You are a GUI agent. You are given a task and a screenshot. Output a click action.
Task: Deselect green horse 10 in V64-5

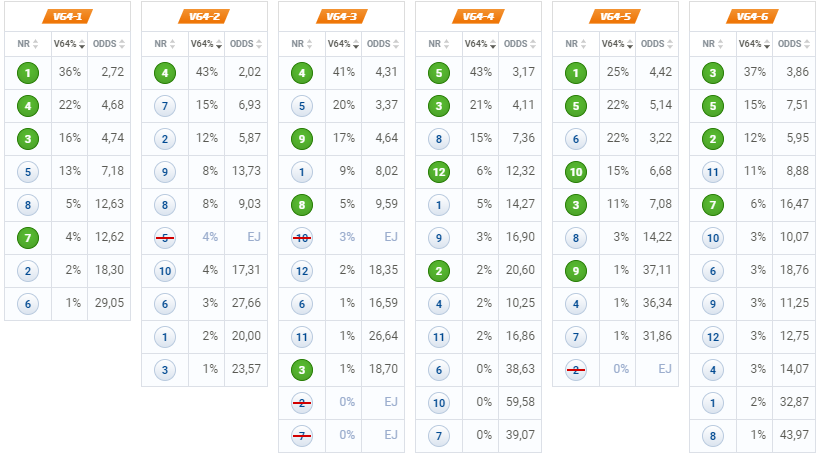coord(576,172)
